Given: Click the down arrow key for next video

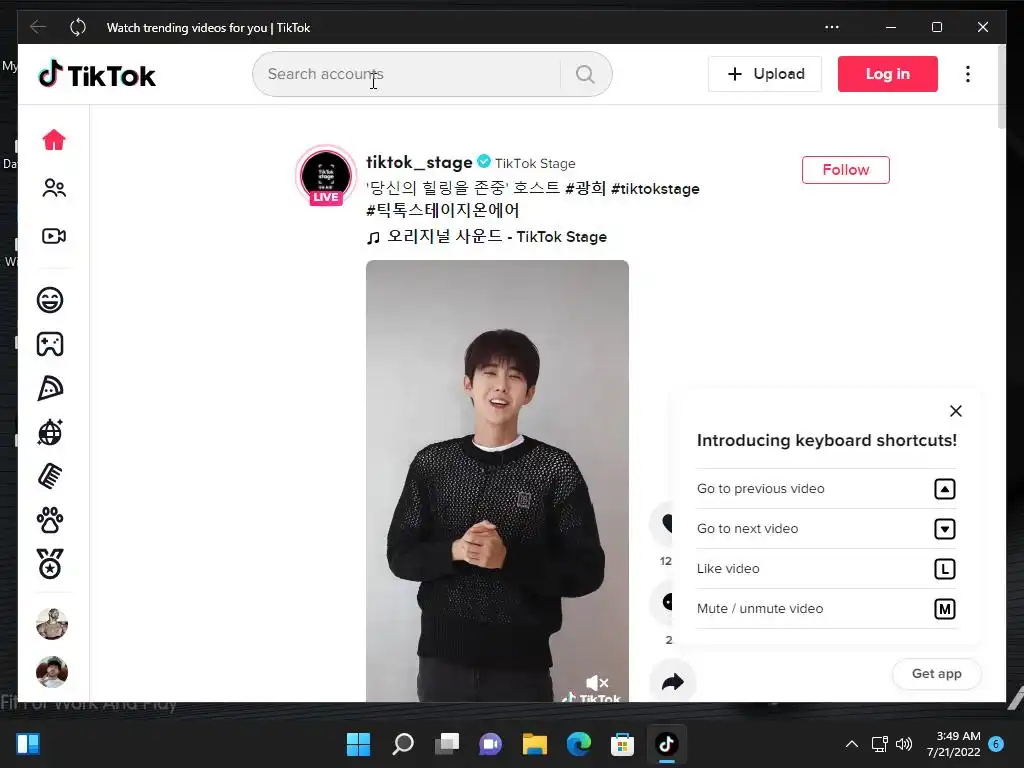Looking at the screenshot, I should [x=944, y=529].
